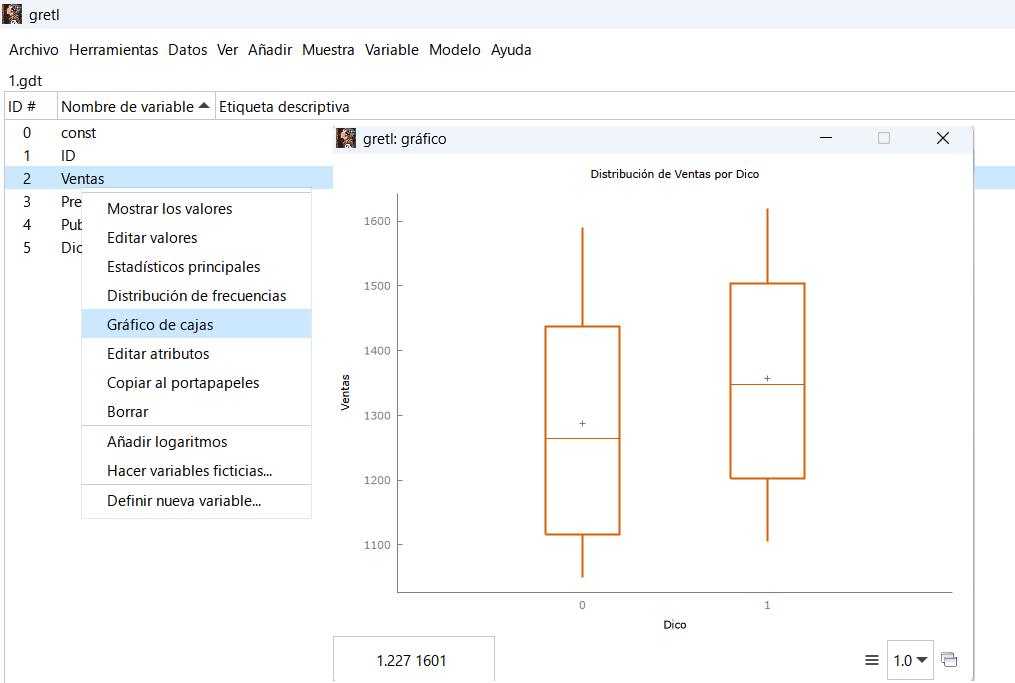The image size is (1015, 683).
Task: Select Añadir logaritmos in context menu
Action: [x=167, y=442]
